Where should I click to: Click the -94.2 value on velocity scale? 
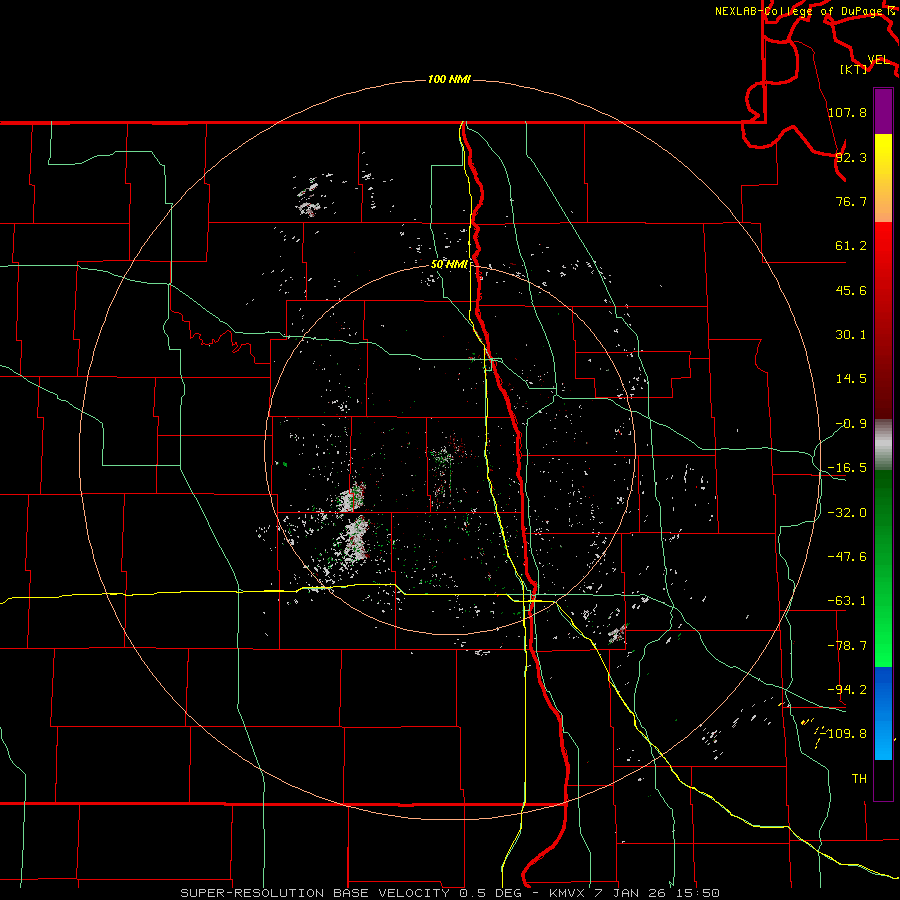click(x=847, y=690)
